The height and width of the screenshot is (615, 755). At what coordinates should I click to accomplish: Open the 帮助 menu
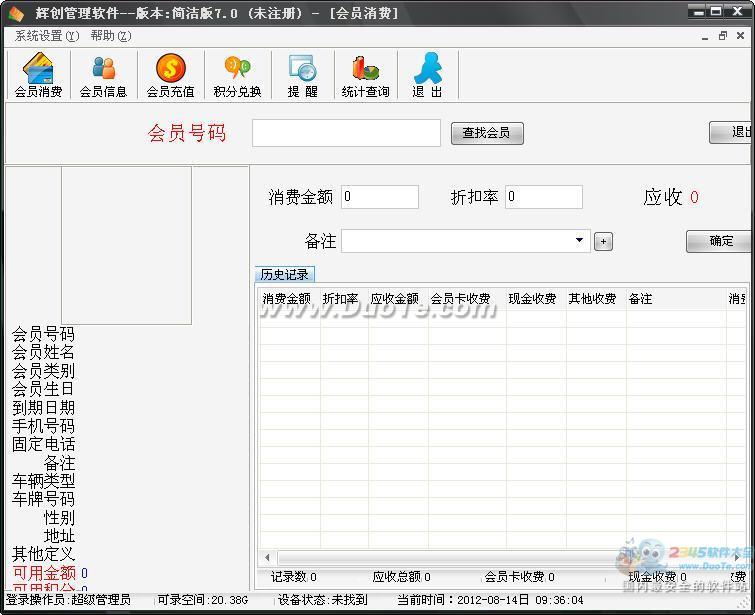(x=110, y=36)
